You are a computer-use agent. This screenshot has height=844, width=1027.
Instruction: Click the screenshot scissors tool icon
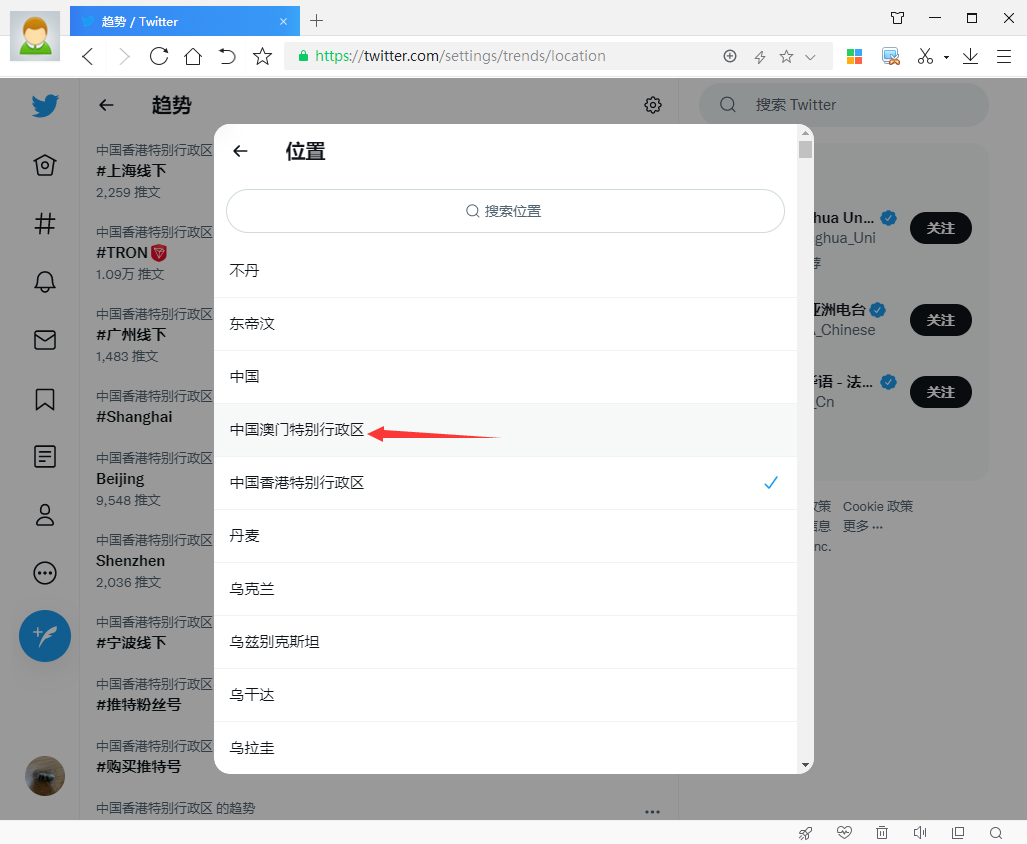[925, 56]
